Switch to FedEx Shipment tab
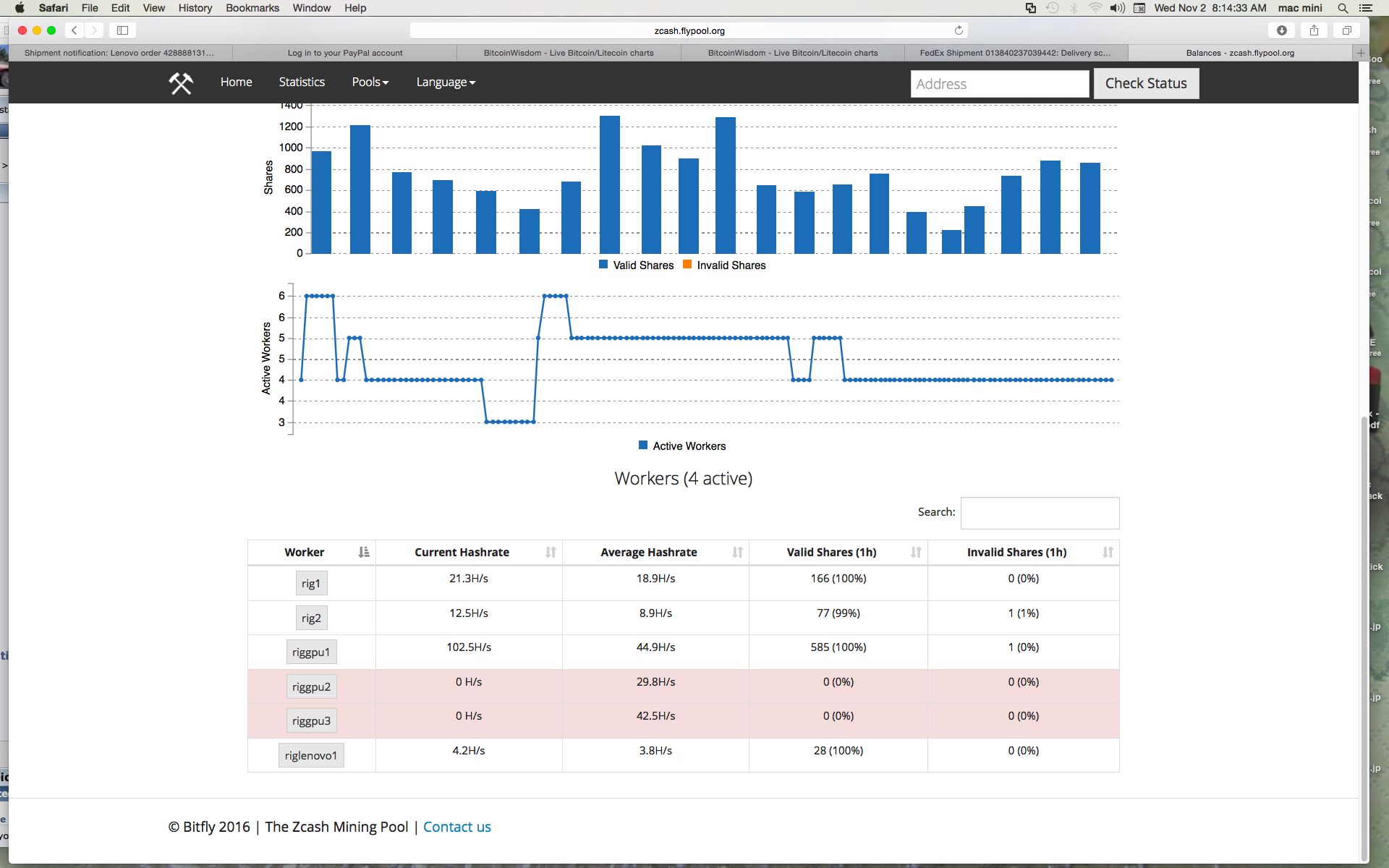Viewport: 1389px width, 868px height. pyautogui.click(x=1016, y=53)
